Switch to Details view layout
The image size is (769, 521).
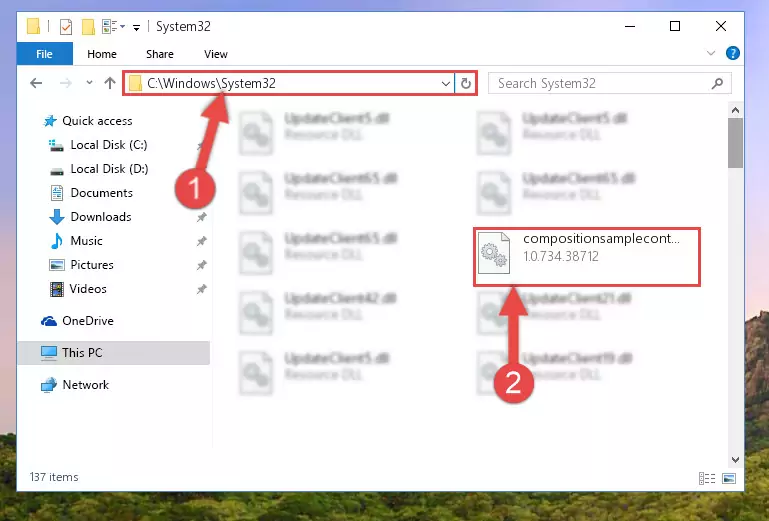[707, 478]
